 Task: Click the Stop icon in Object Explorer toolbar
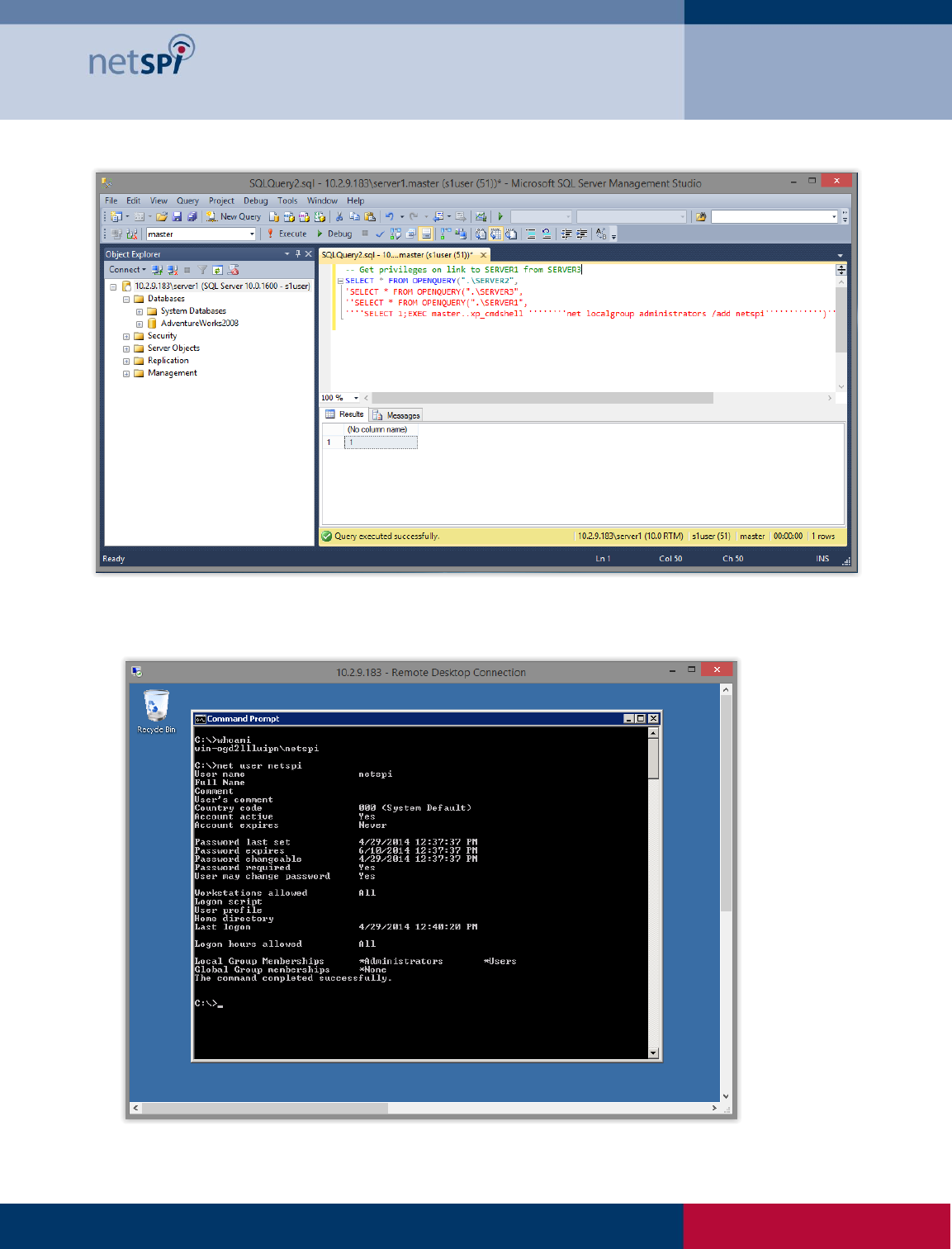(187, 269)
